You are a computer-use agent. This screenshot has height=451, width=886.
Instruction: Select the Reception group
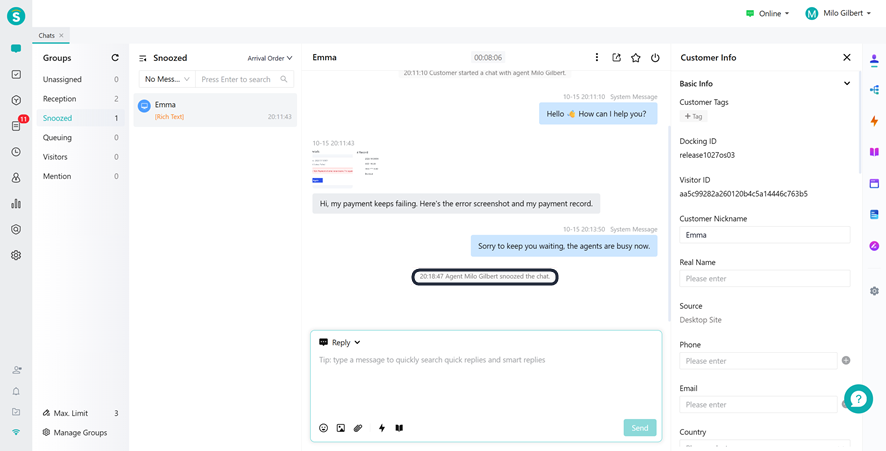coord(81,99)
